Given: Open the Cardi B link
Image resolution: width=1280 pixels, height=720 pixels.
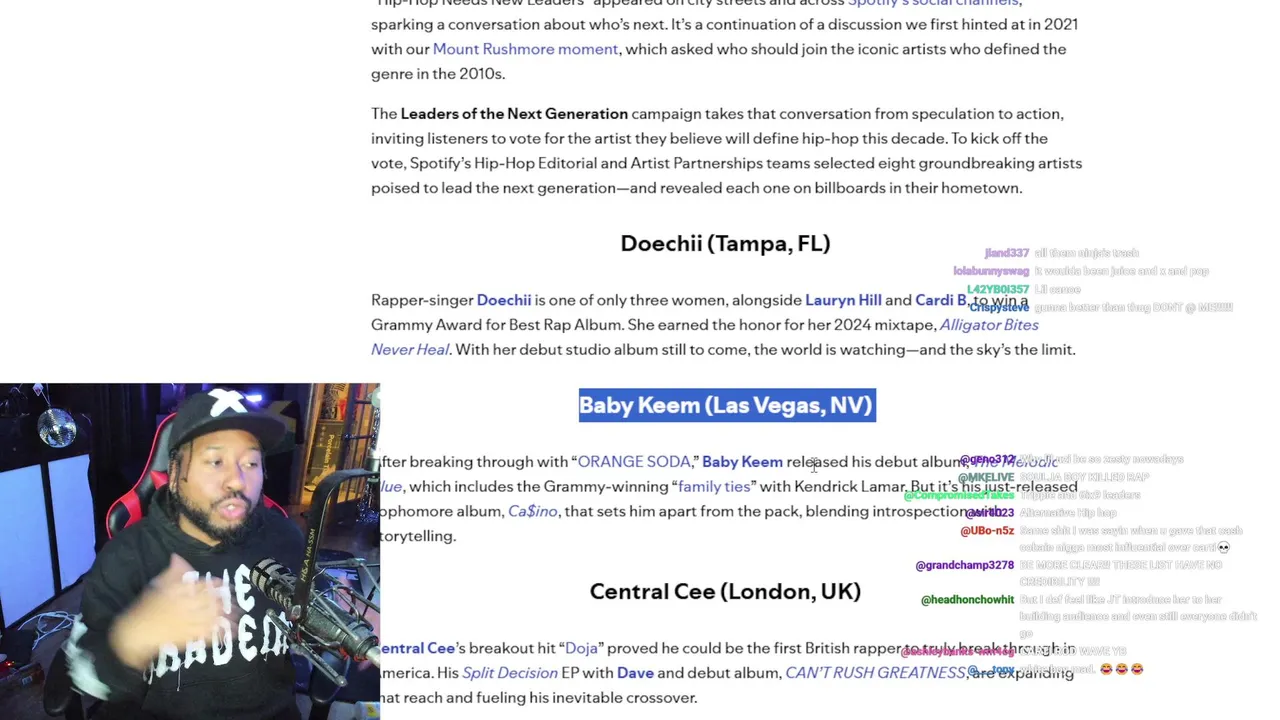Looking at the screenshot, I should tap(940, 300).
